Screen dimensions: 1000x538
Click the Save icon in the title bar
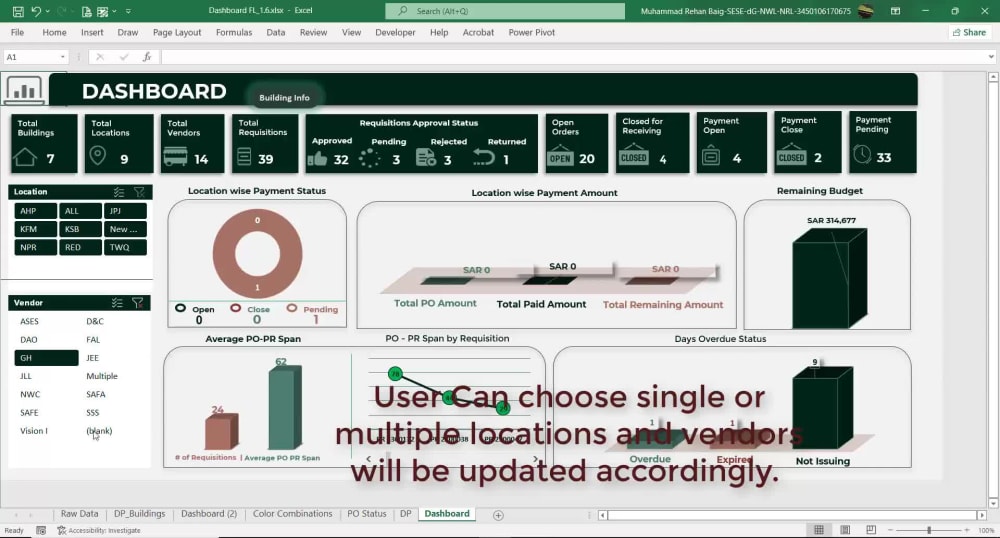pyautogui.click(x=18, y=11)
